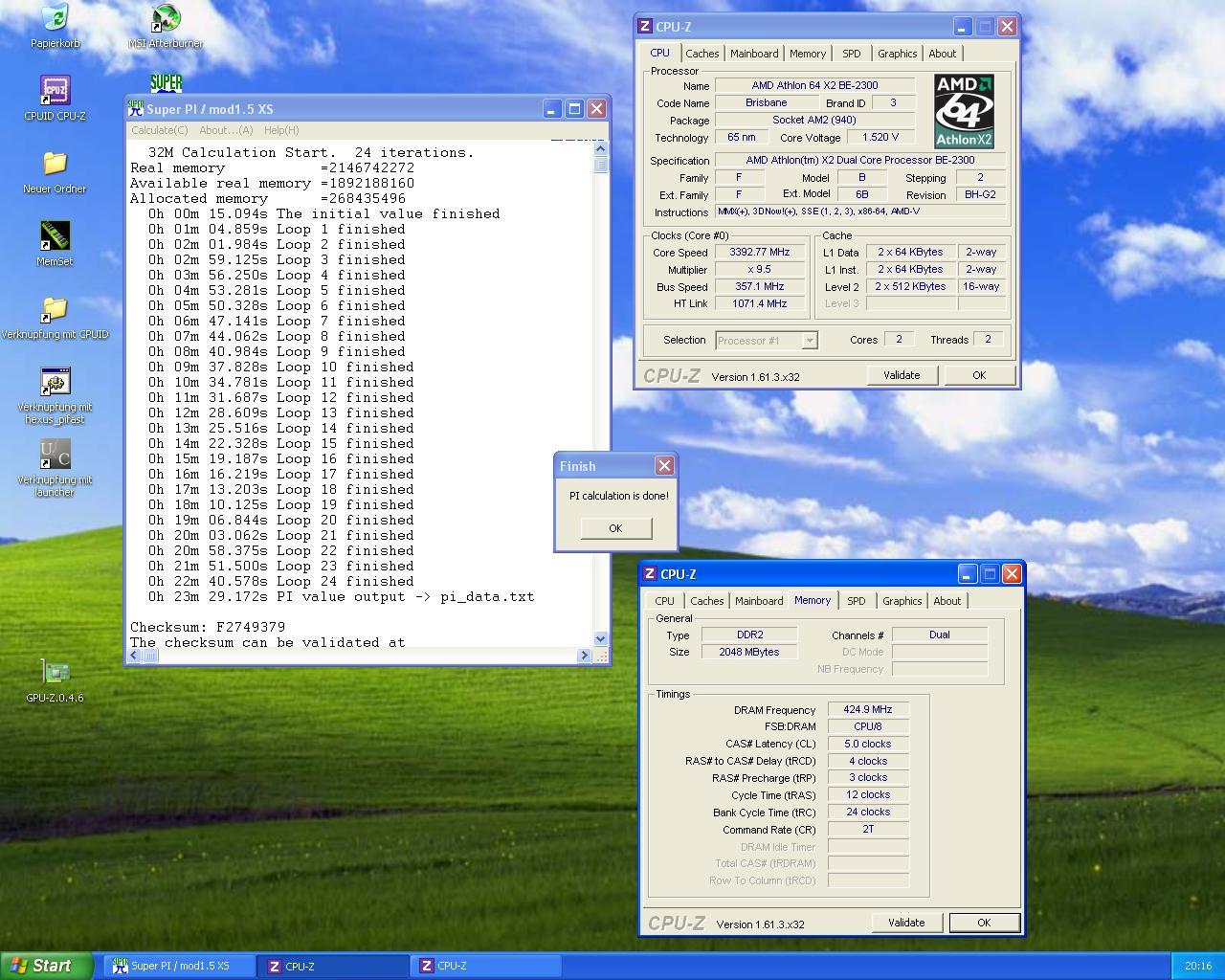This screenshot has height=980, width=1225.
Task: Click HT Link value 1071.4 MHz
Action: [760, 304]
